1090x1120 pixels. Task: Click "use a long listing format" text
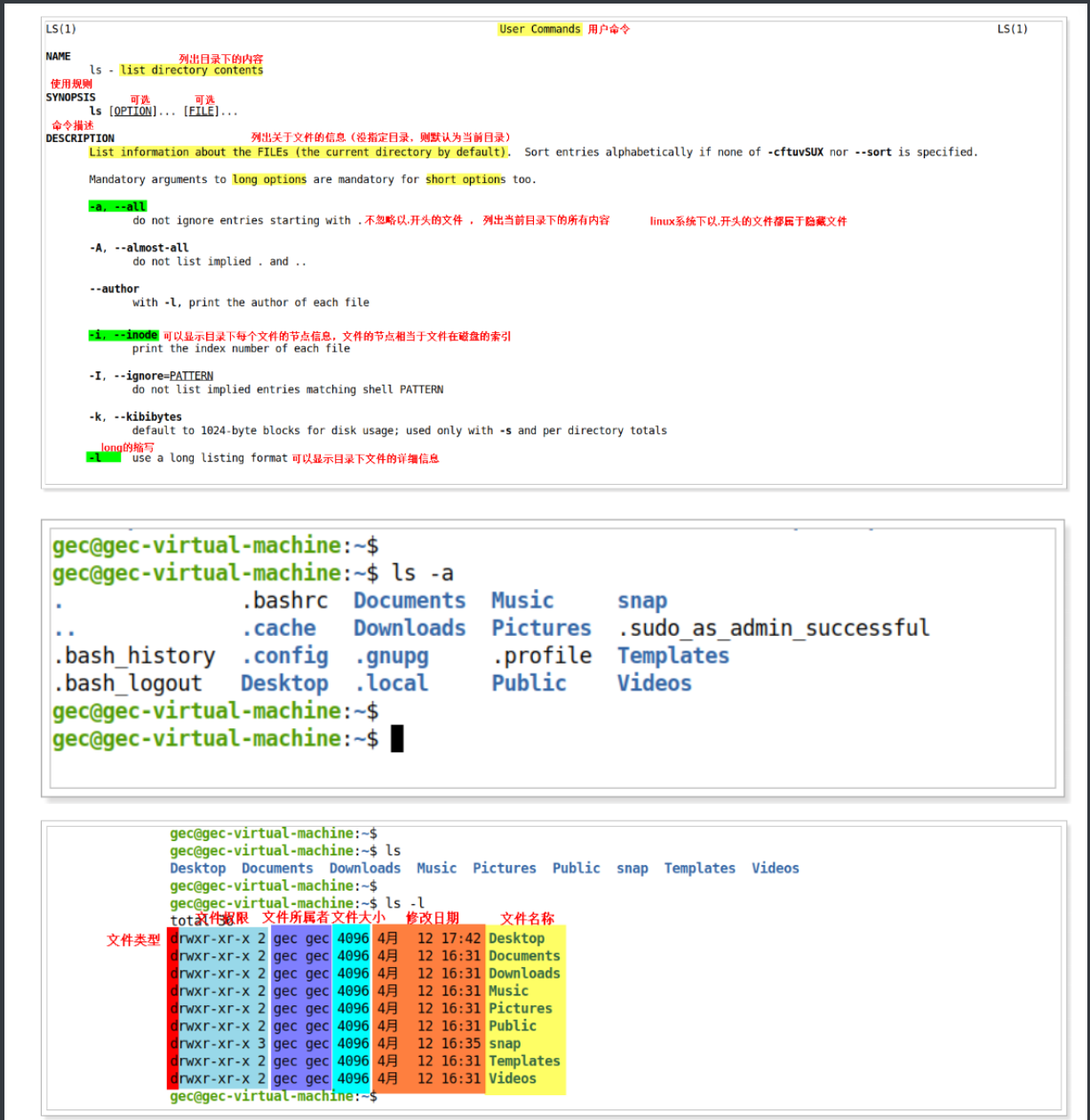coord(211,458)
